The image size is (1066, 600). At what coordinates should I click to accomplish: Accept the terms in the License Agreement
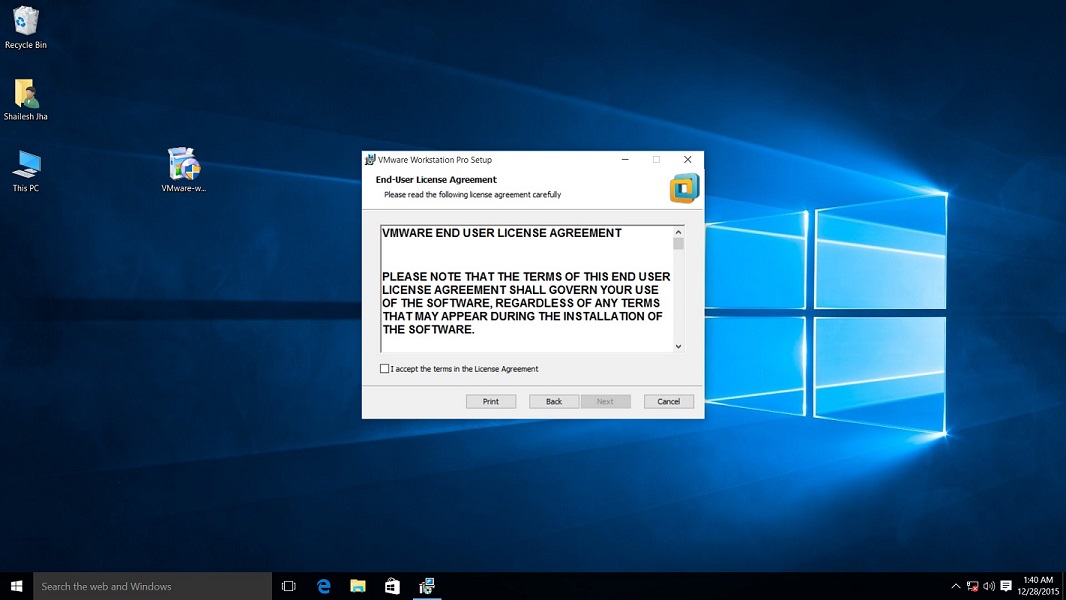click(385, 369)
